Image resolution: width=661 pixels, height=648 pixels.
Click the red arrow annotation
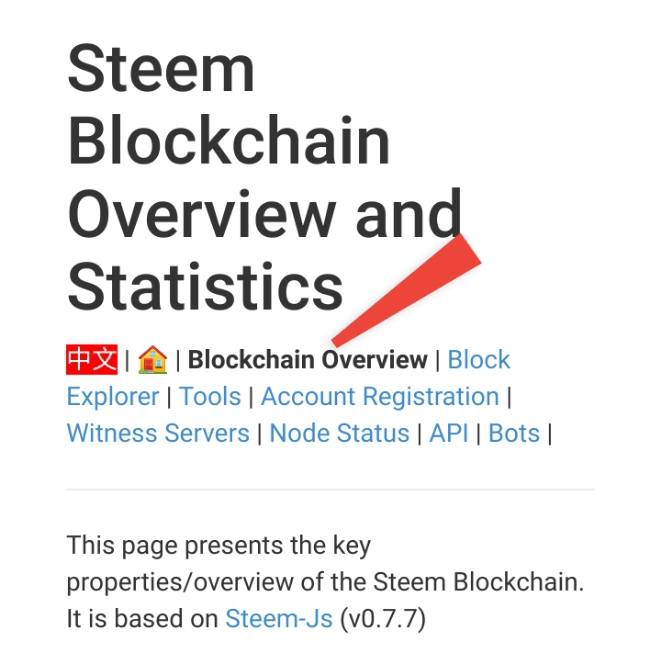(x=406, y=290)
